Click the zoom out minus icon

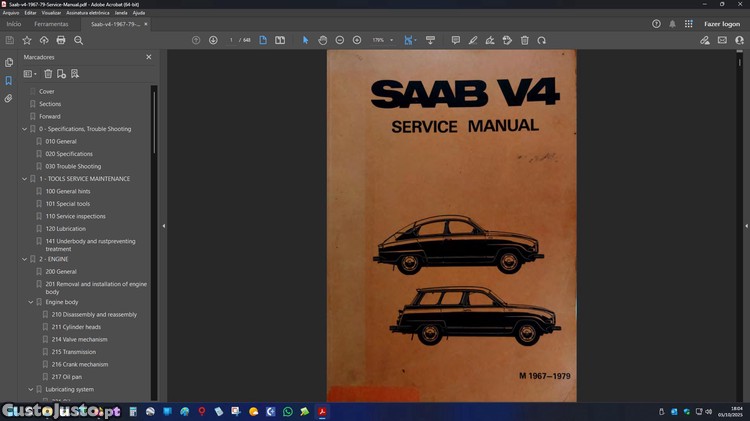click(x=340, y=40)
